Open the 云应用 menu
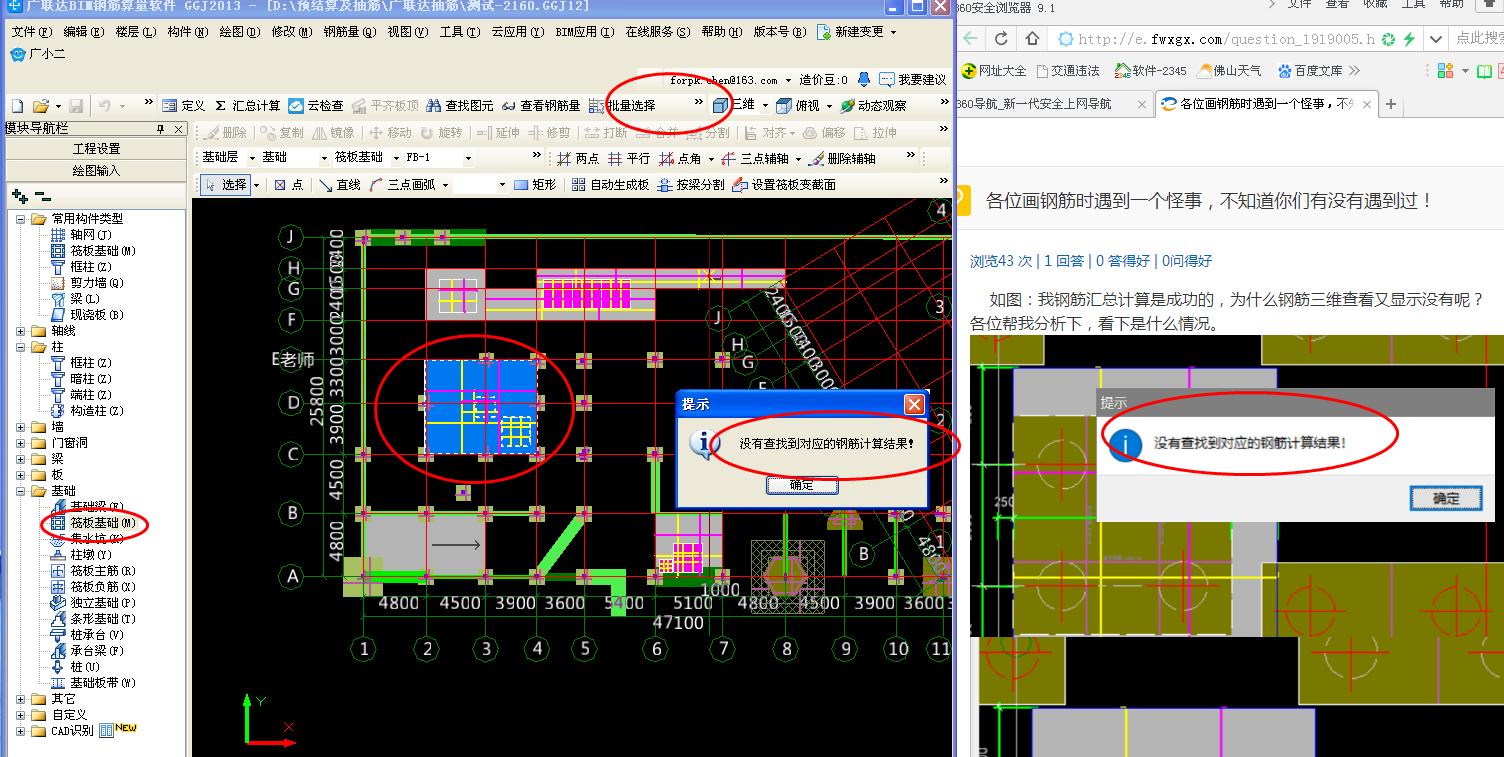The width and height of the screenshot is (1504, 757). point(517,32)
